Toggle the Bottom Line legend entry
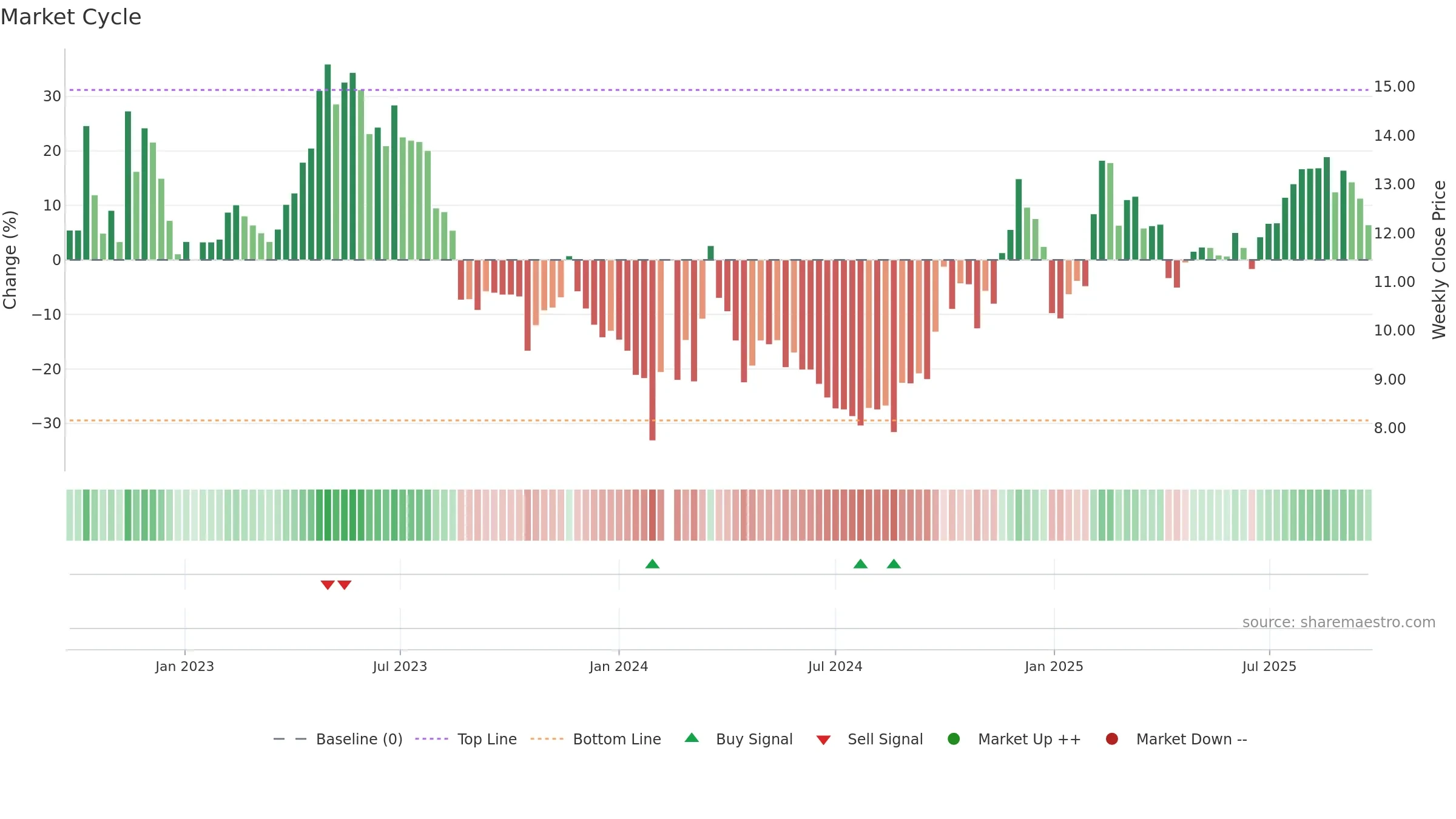The image size is (1456, 819). [x=596, y=739]
